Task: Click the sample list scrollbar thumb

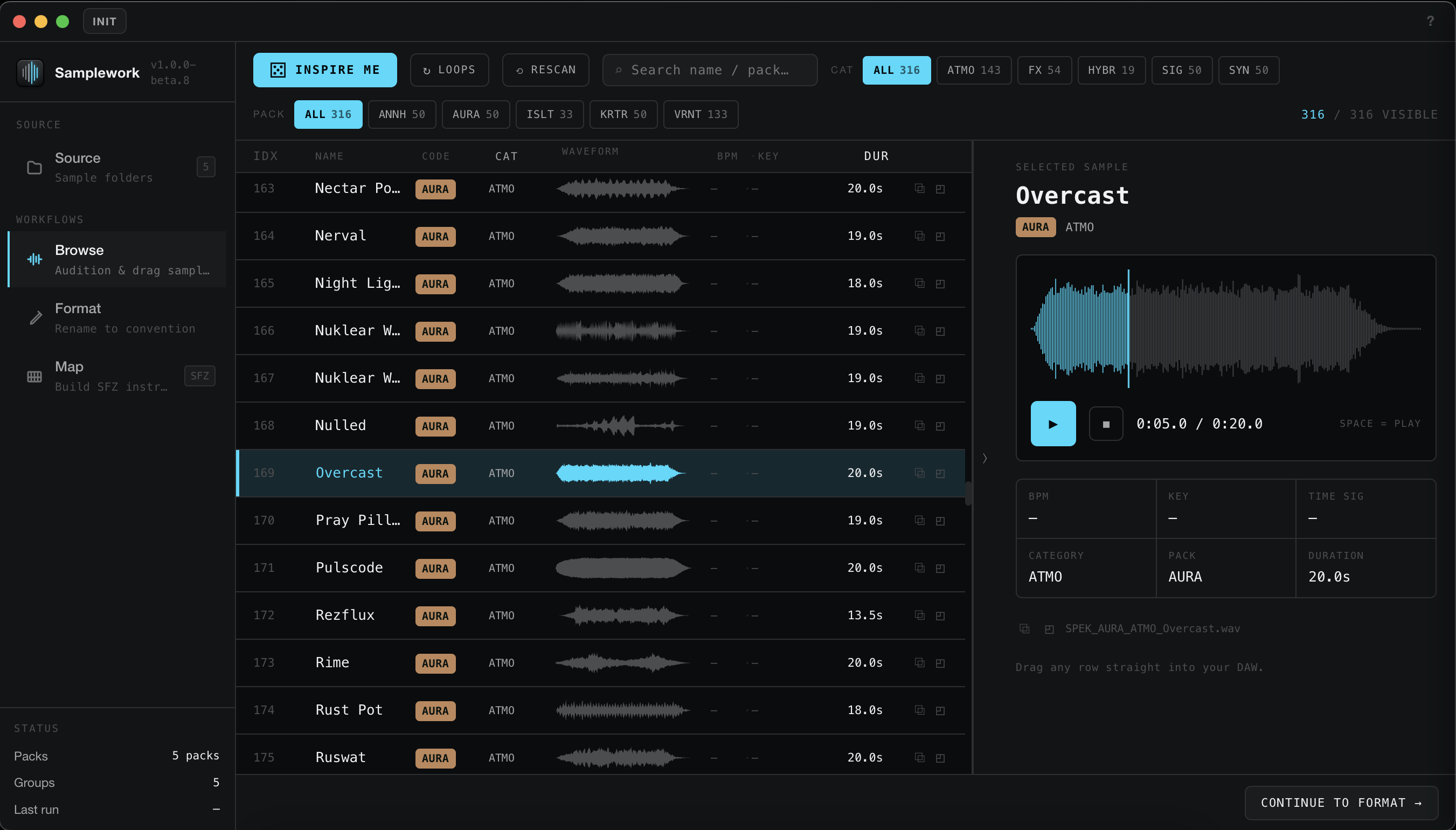Action: point(968,493)
